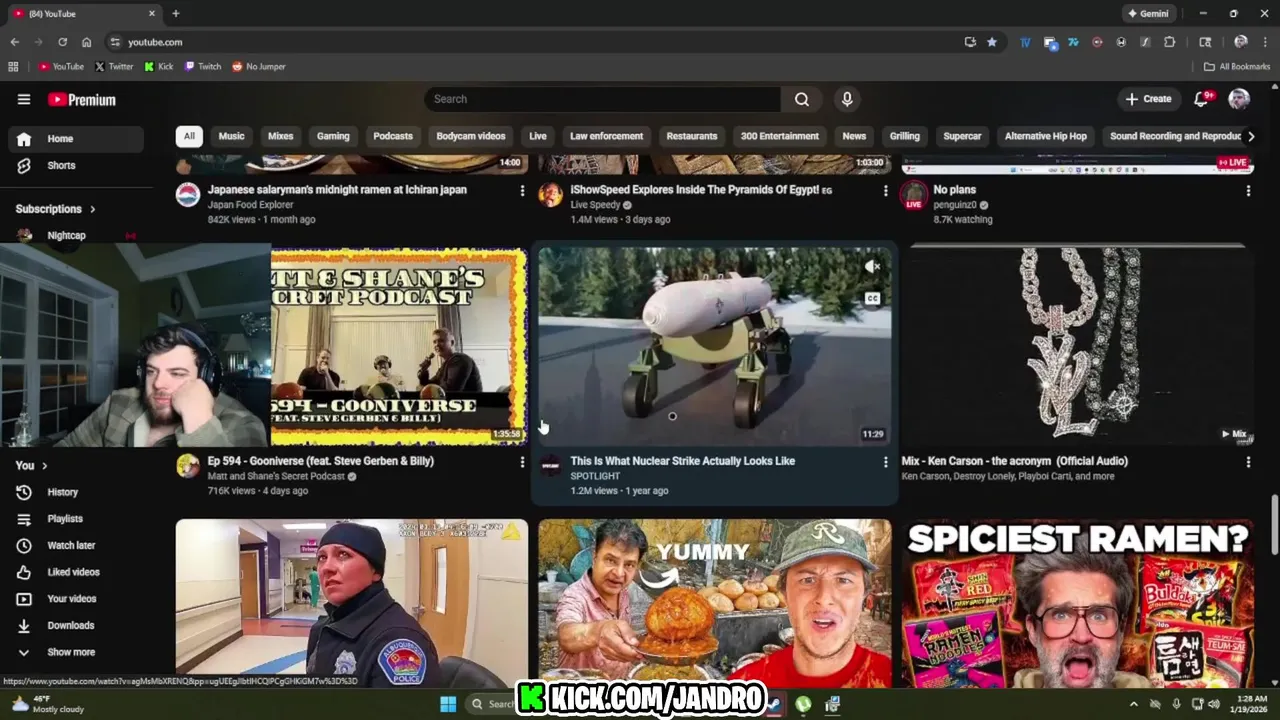The height and width of the screenshot is (720, 1280).
Task: Reload the browser page
Action: (62, 42)
